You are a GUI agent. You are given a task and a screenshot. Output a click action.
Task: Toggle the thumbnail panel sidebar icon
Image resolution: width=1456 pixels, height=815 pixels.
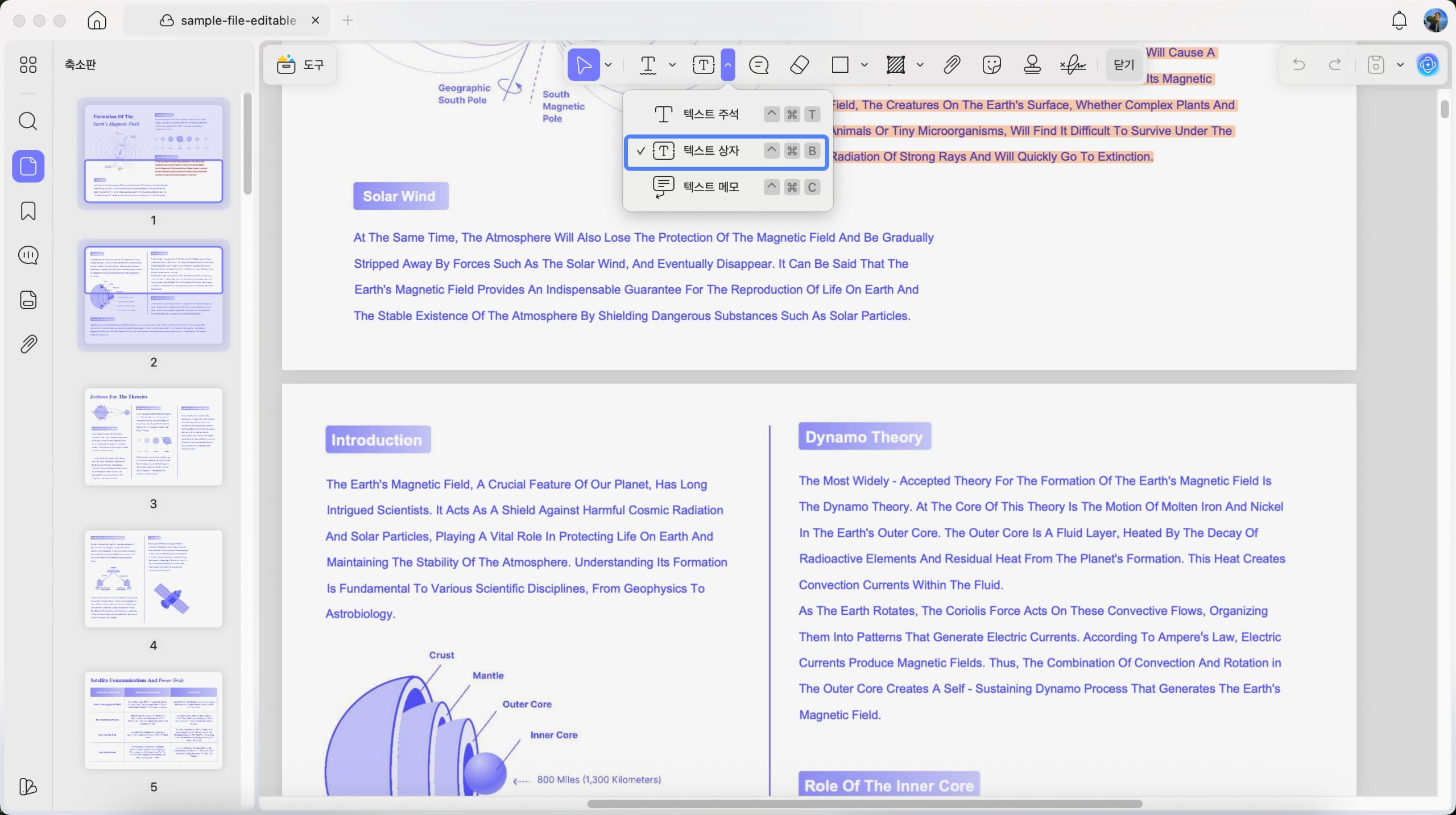(x=28, y=167)
